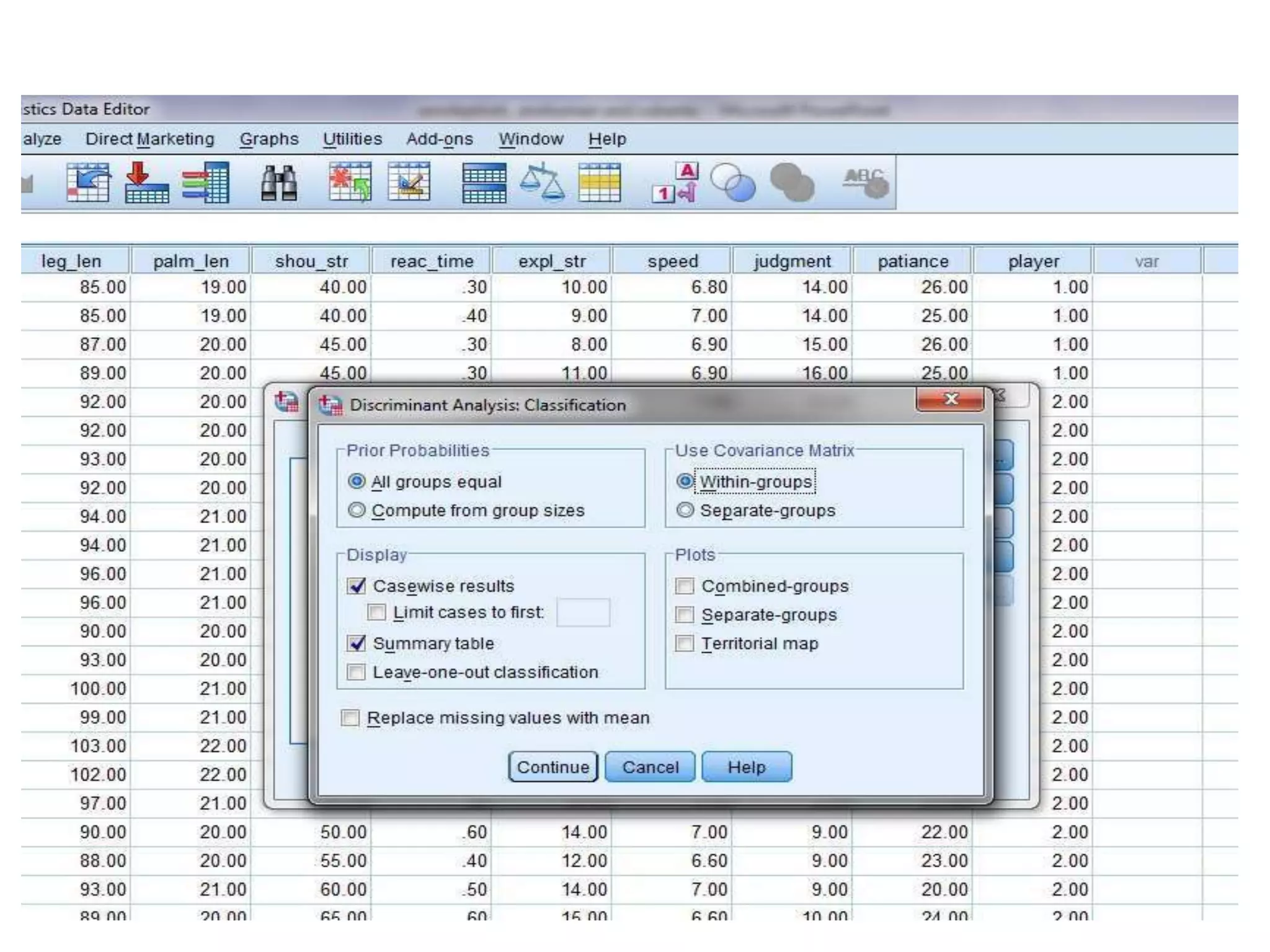Click the binoculars Find icon
This screenshot has width=1270, height=952.
coord(278,183)
